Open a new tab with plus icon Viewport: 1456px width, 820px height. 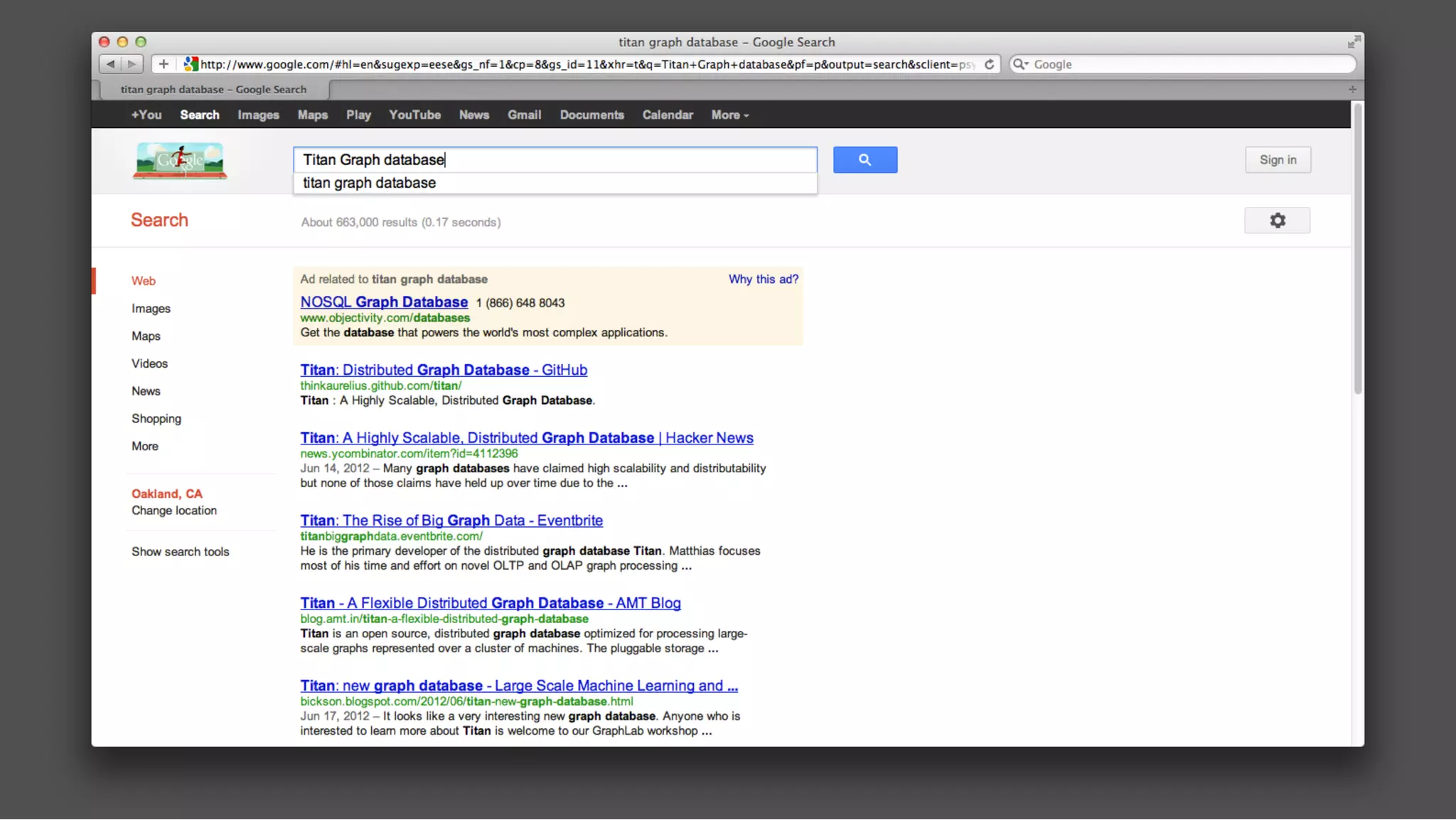tap(1352, 90)
